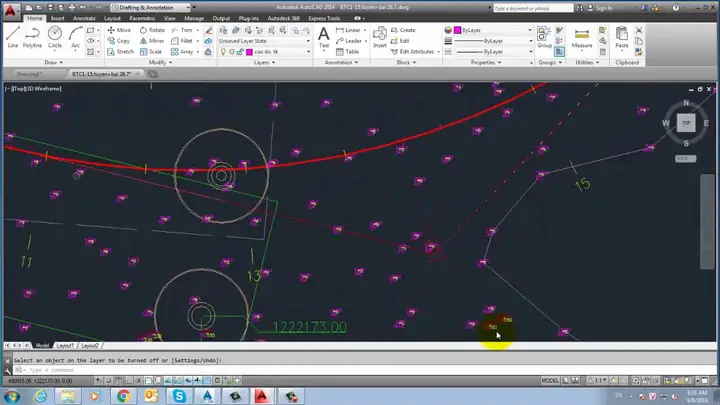Open the object color ByLayer dropdown
Screen dimensions: 720x405
pos(493,30)
